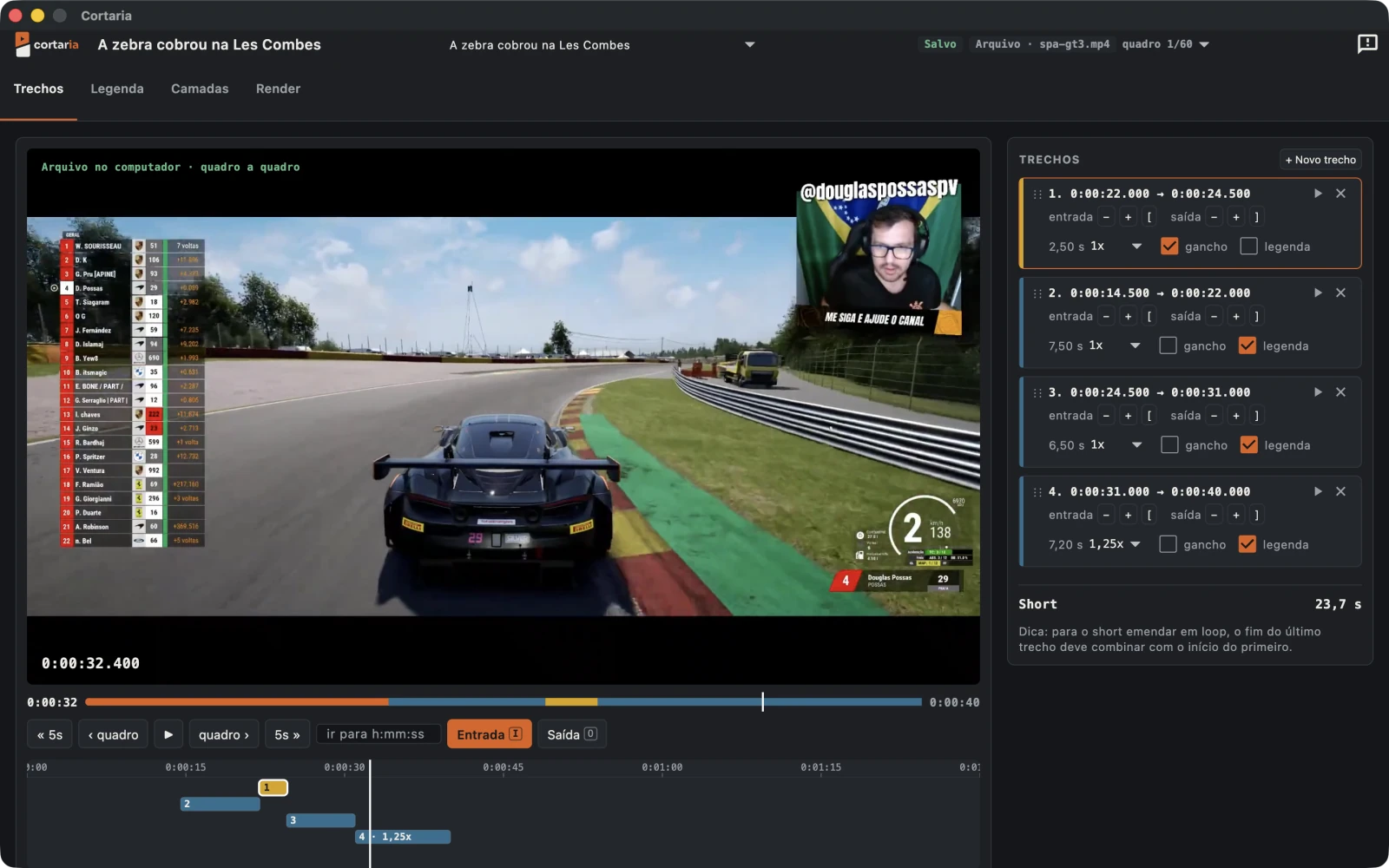Uncheck gancho for trecho 1
The height and width of the screenshot is (868, 1389).
coord(1169,247)
